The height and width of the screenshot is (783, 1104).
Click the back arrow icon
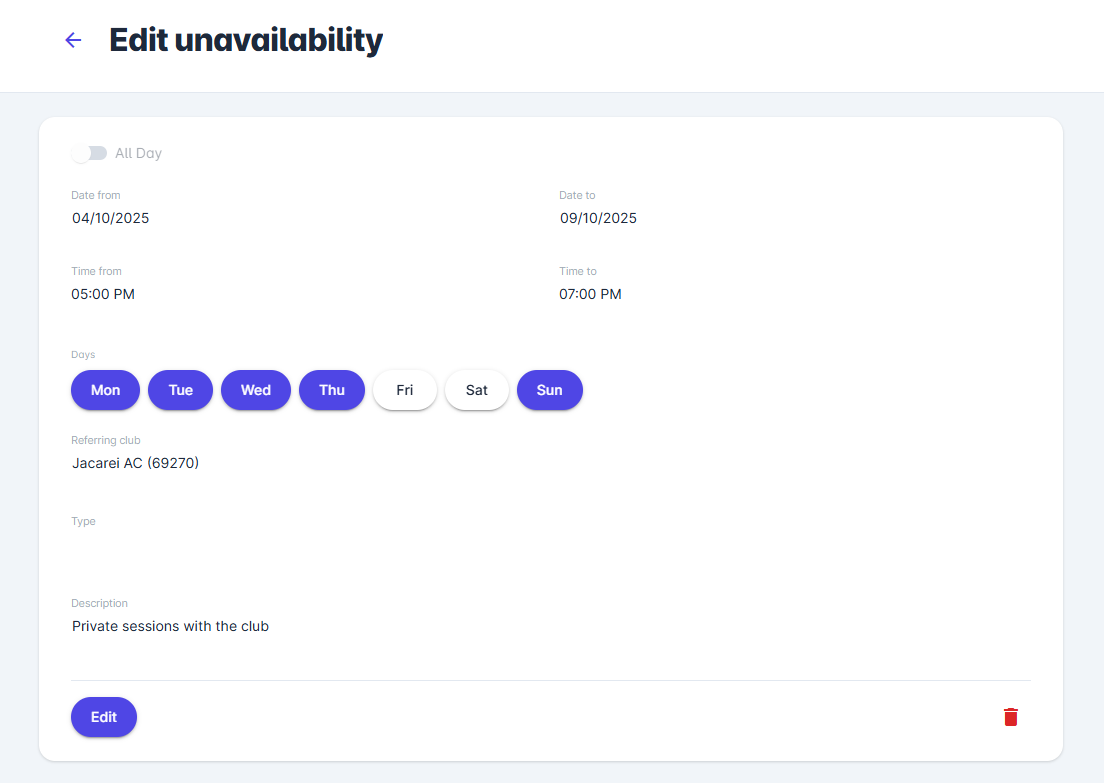tap(73, 40)
